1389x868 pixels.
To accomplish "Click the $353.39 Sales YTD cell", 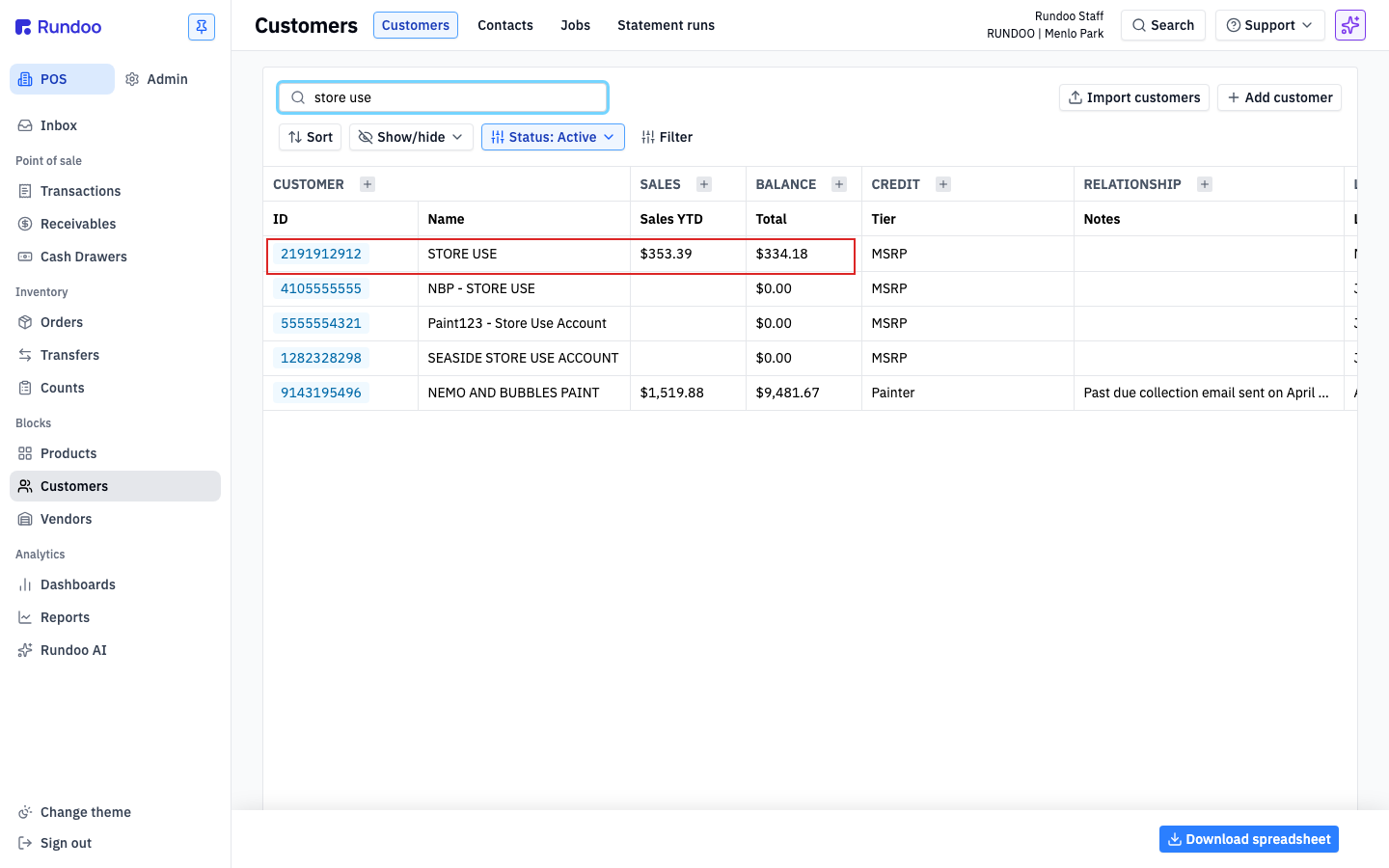I will 688,254.
